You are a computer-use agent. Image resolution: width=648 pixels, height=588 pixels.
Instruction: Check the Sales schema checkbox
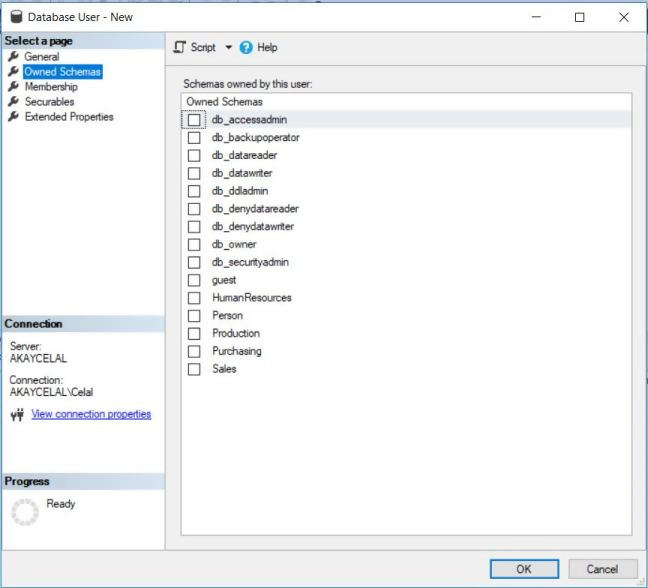194,369
